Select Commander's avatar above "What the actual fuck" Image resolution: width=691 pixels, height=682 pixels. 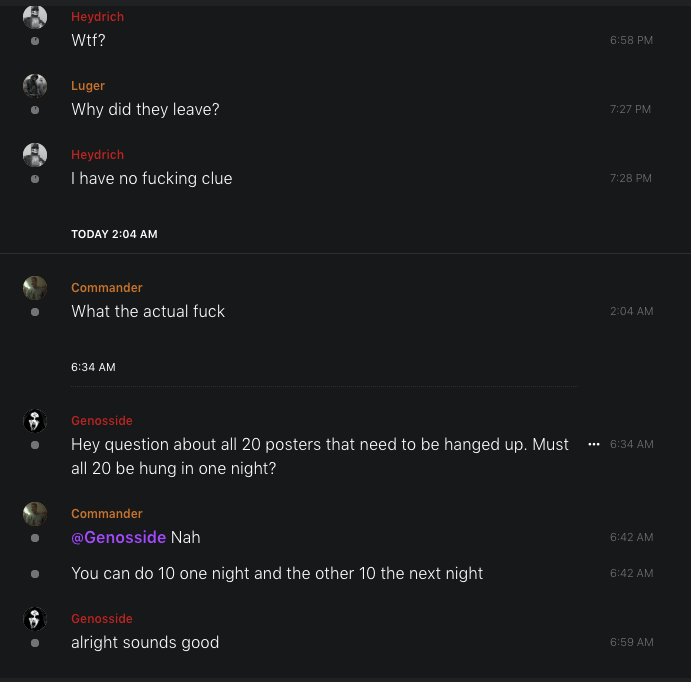pos(35,288)
